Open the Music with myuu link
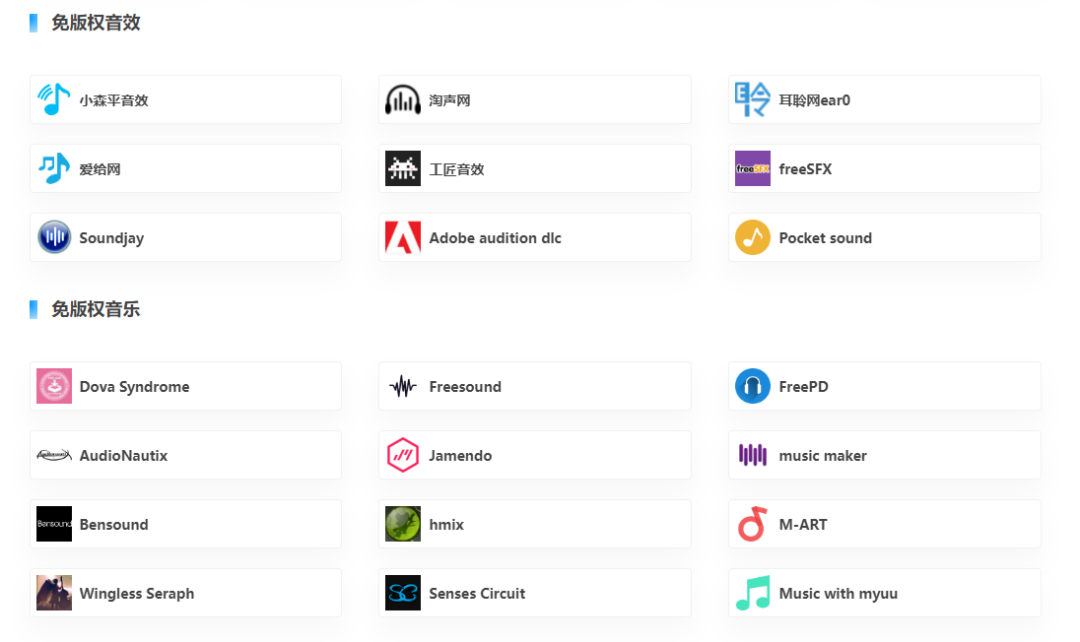This screenshot has width=1080, height=642. pos(884,593)
